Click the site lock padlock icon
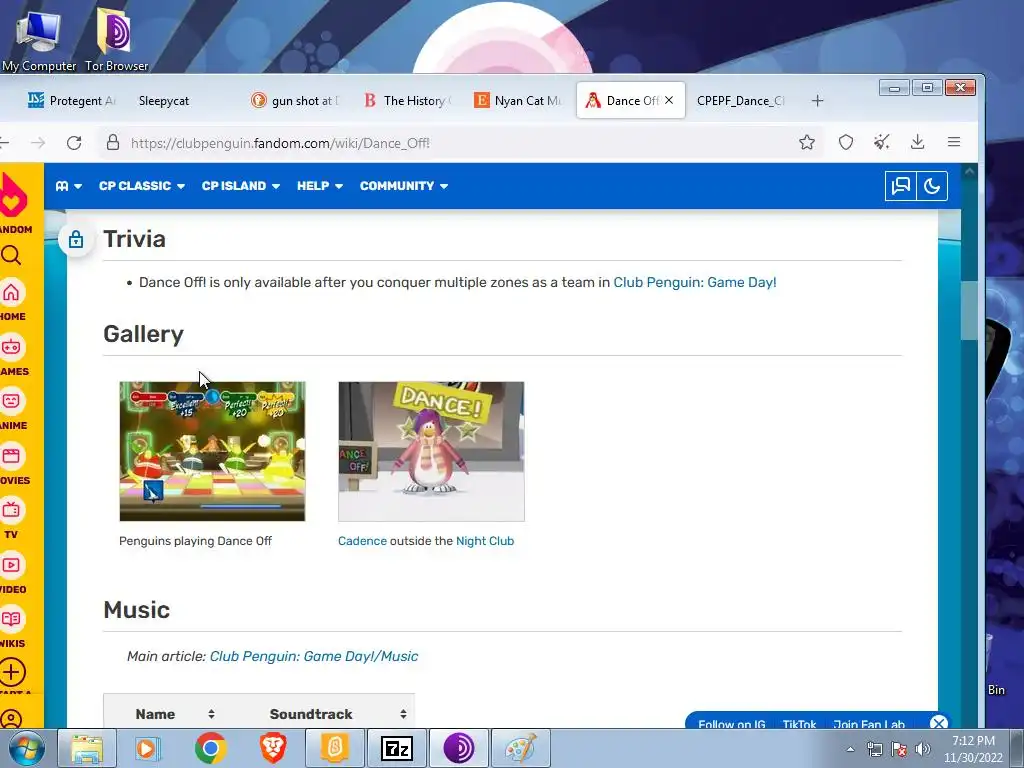This screenshot has height=768, width=1024. 113,142
